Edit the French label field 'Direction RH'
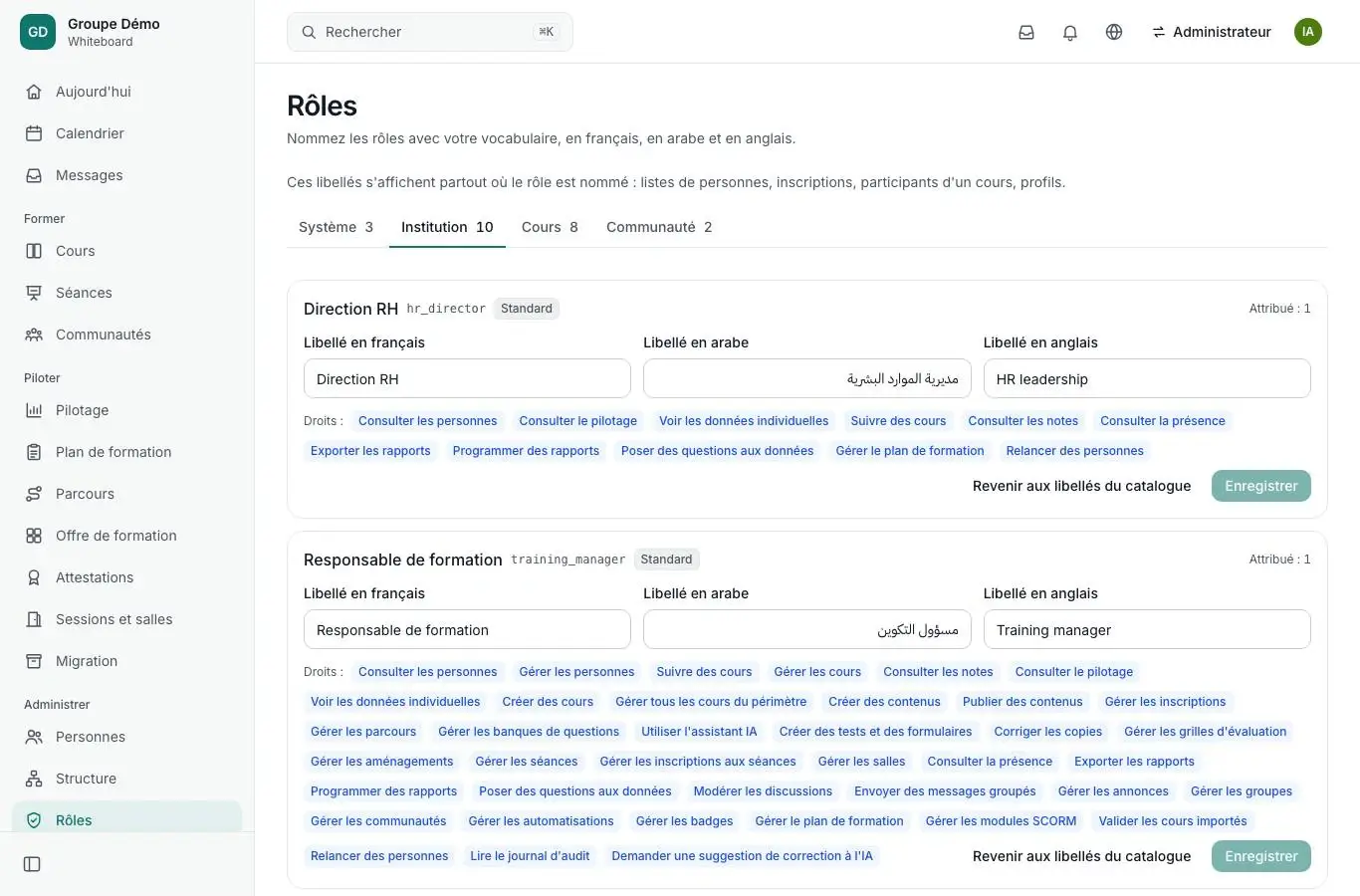 click(x=467, y=379)
